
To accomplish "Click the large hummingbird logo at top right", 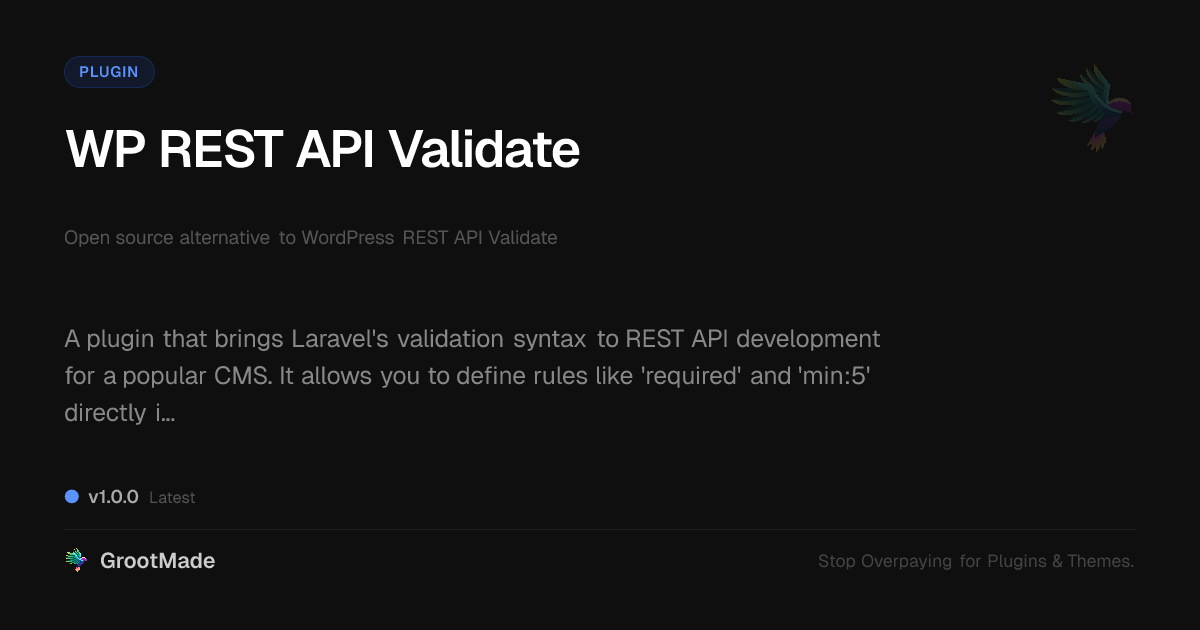I will [x=1092, y=107].
